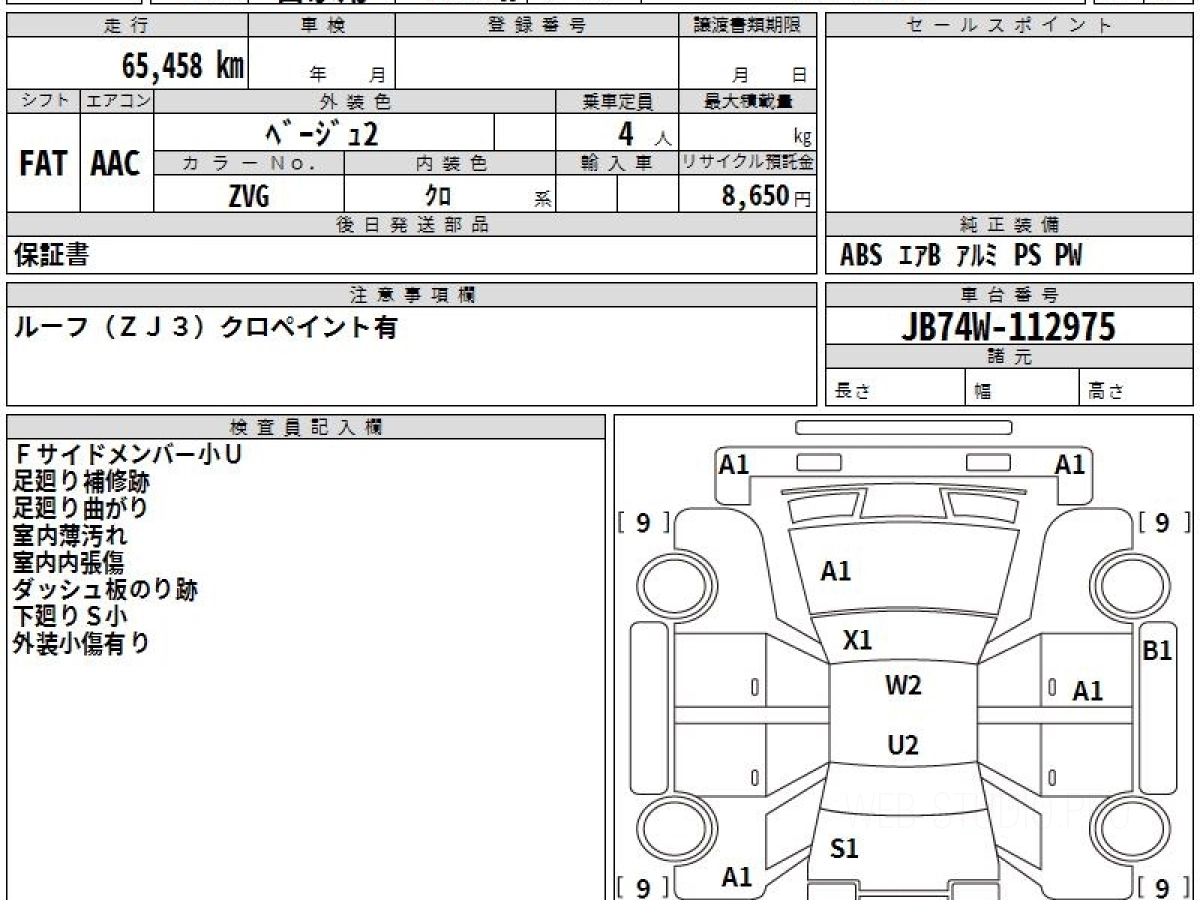Select the chassis number JB74W-112975
The width and height of the screenshot is (1200, 900).
(1008, 327)
